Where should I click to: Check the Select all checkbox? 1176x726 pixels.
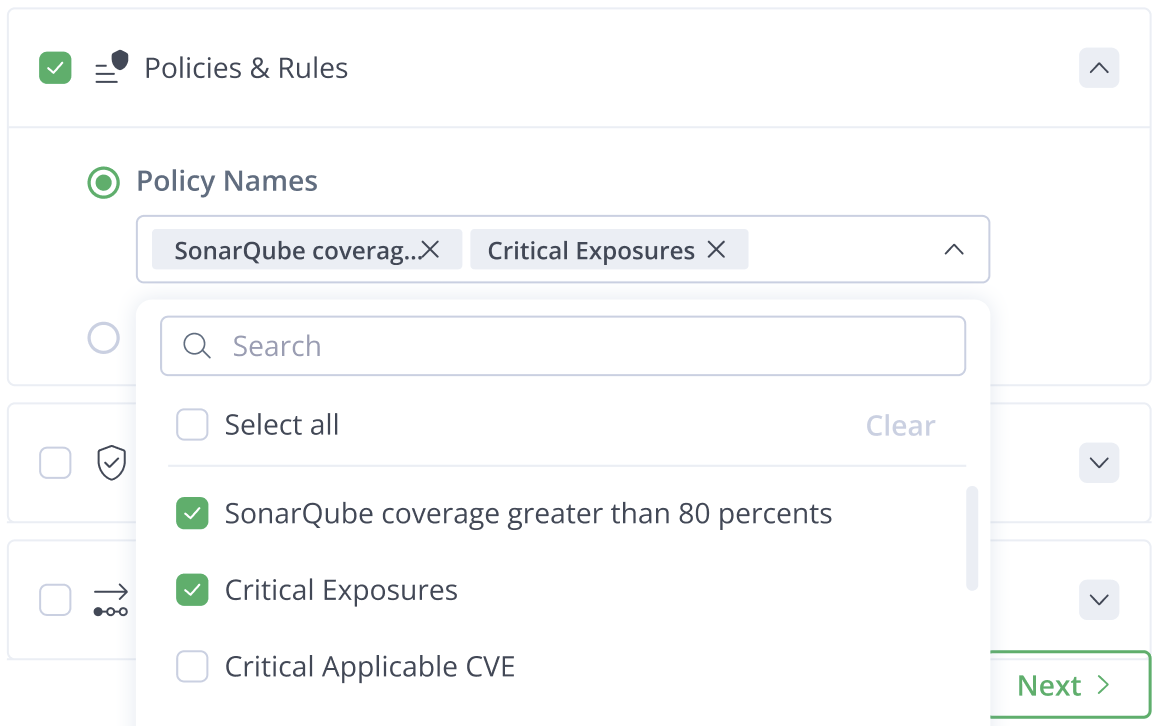click(192, 424)
